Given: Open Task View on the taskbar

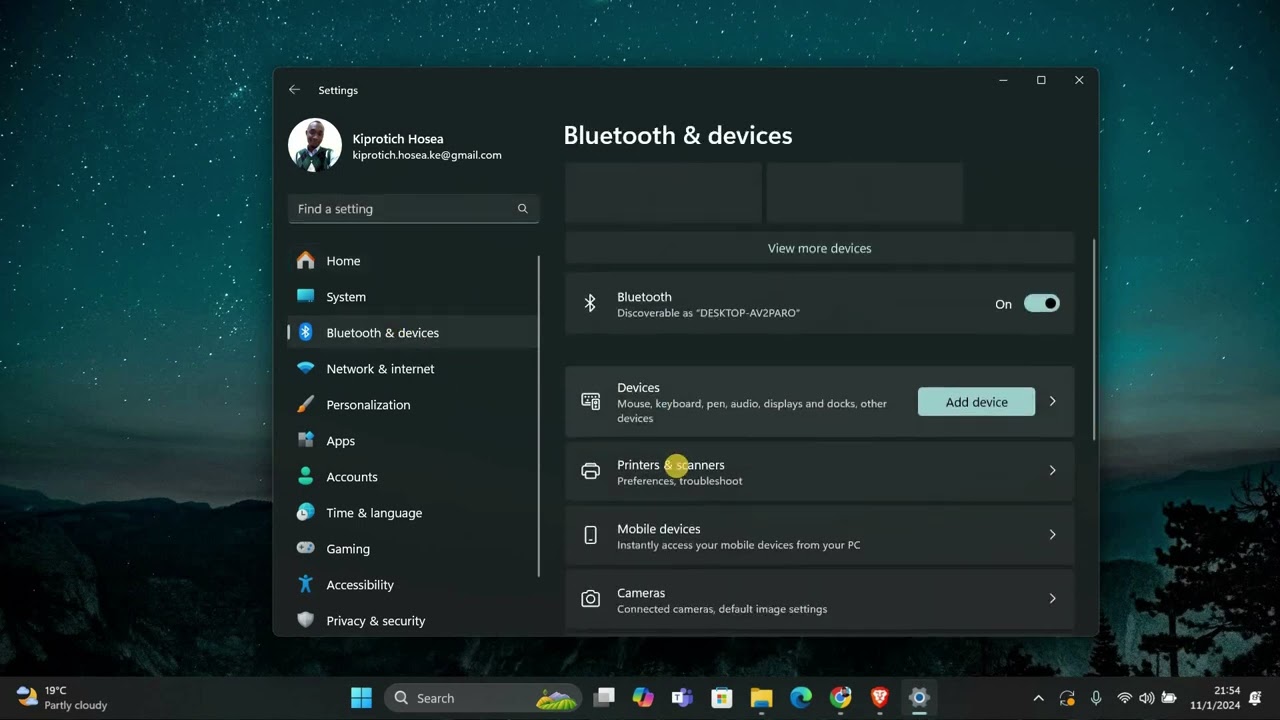Looking at the screenshot, I should (x=604, y=698).
